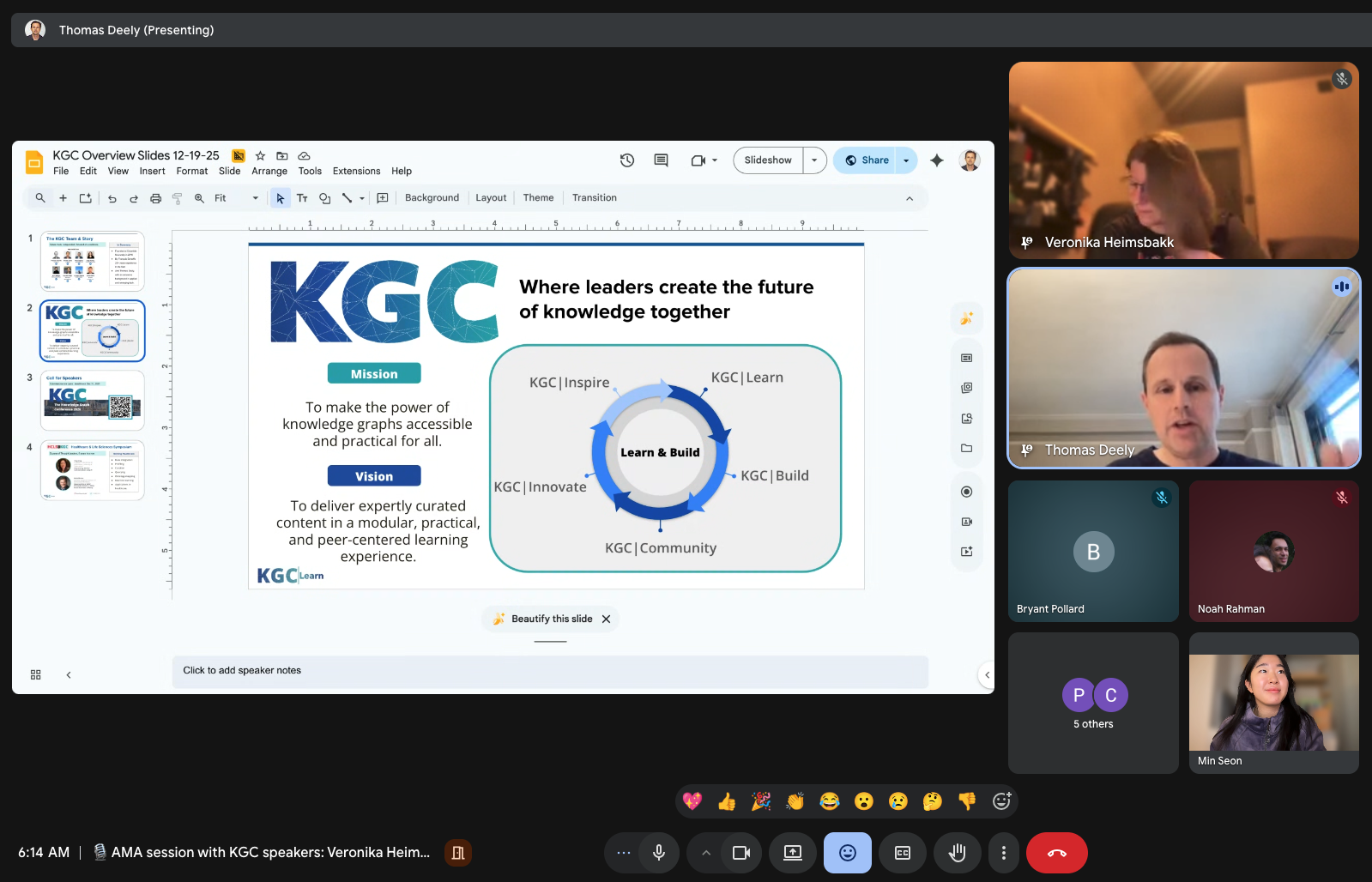
Task: Select the shape insert tool
Action: point(324,198)
